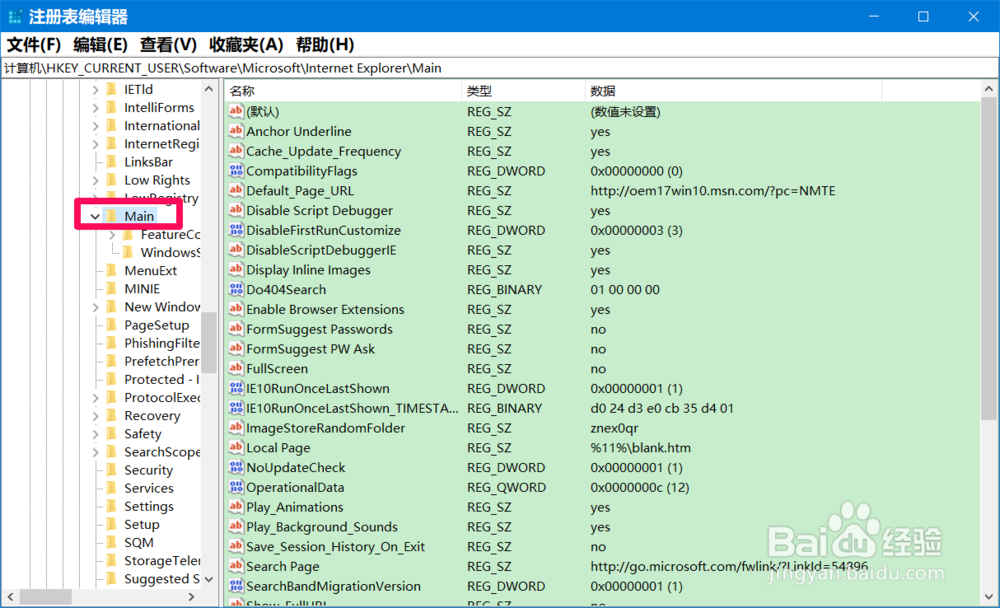The width and height of the screenshot is (1000, 608).
Task: Click the CompatibilityFlags DWORD value icon
Action: coord(236,171)
